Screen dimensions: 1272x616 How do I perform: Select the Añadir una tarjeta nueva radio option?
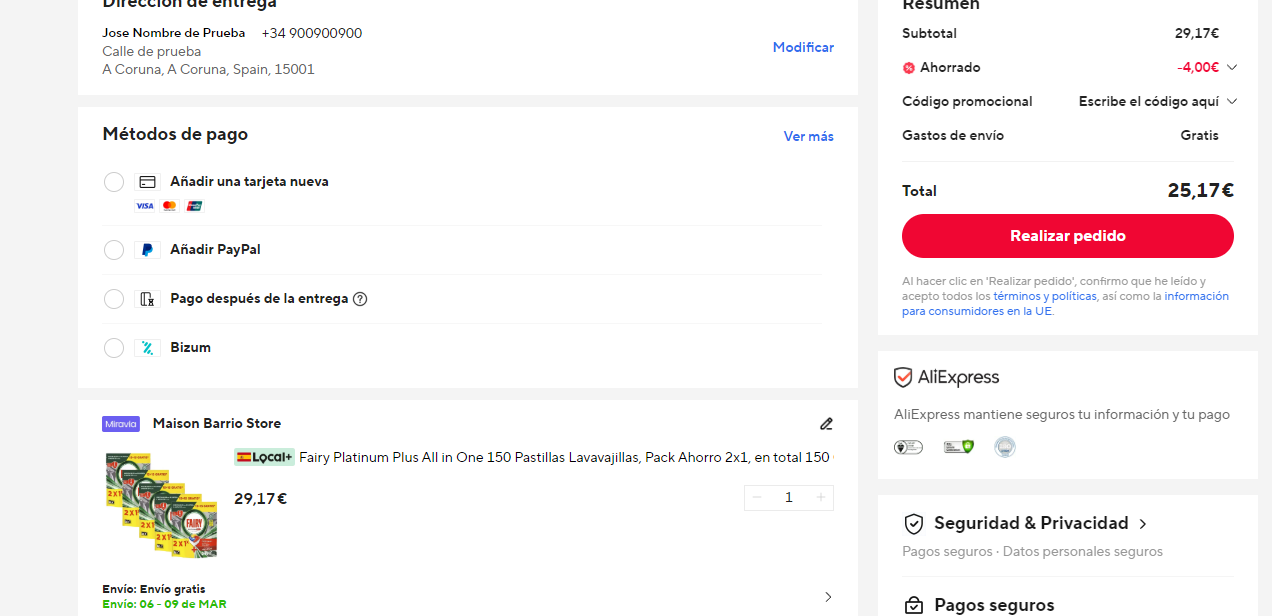point(114,182)
